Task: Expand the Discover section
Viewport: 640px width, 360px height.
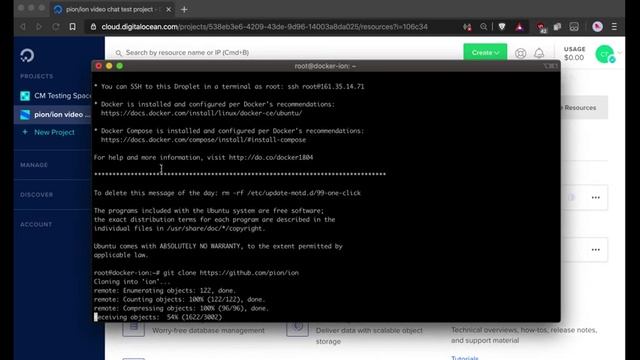Action: coord(36,195)
